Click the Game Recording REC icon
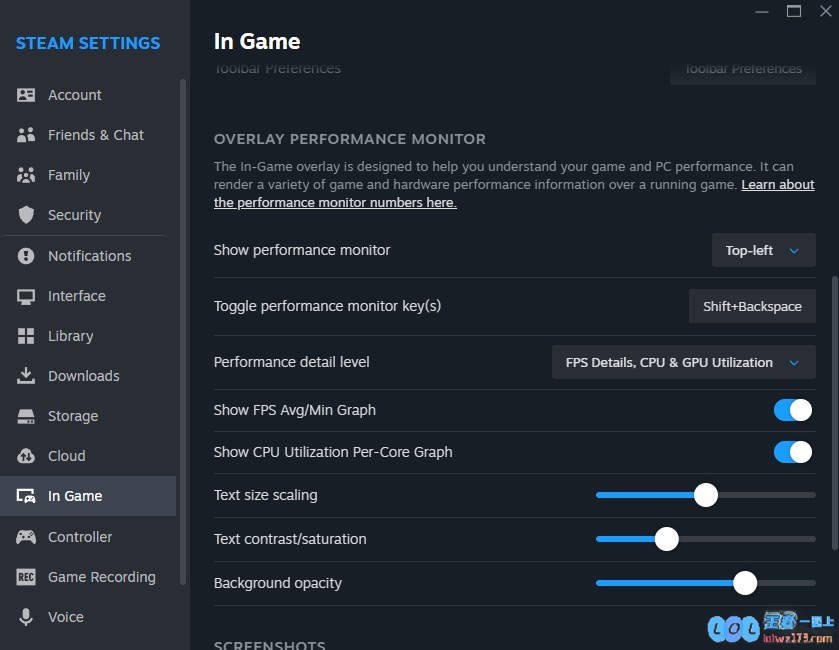This screenshot has width=839, height=650. [26, 577]
